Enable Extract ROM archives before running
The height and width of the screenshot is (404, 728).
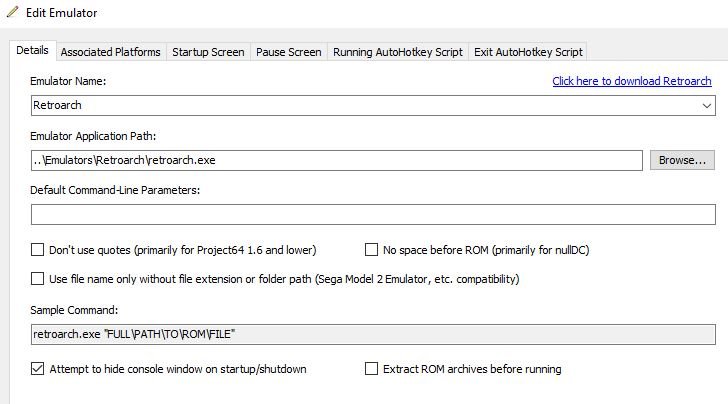click(371, 369)
